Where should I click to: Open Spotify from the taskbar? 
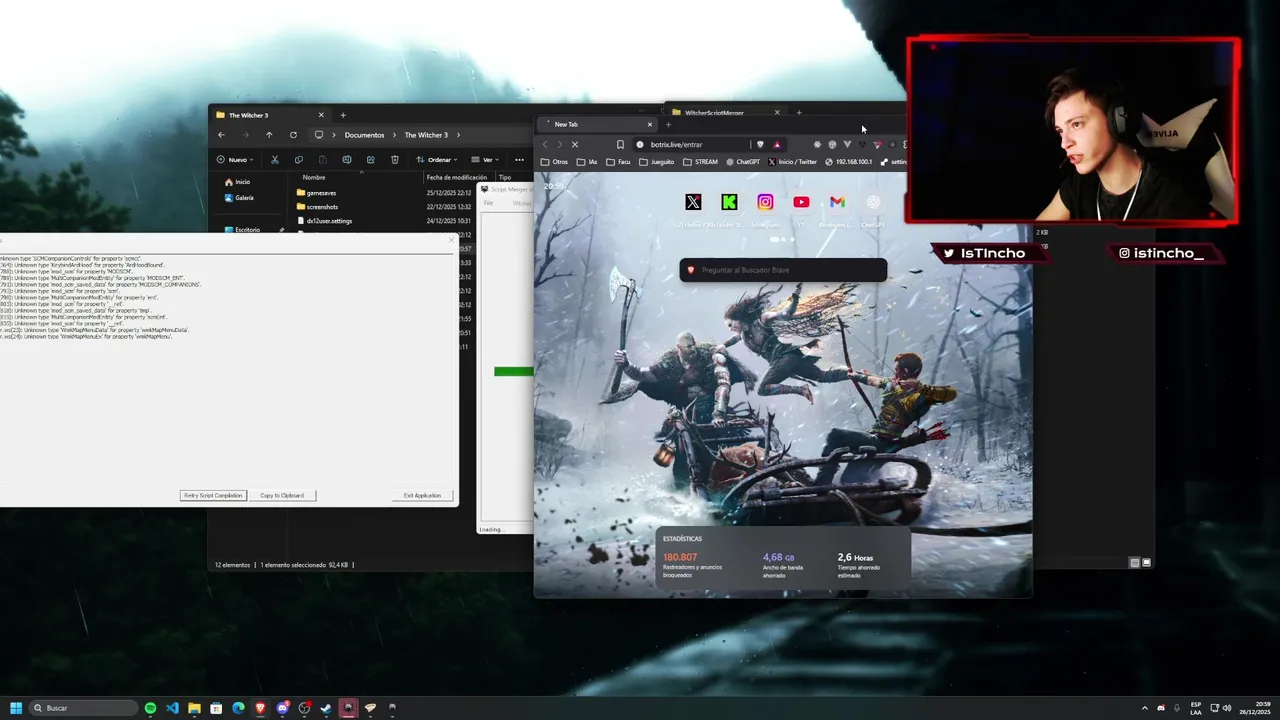(150, 708)
